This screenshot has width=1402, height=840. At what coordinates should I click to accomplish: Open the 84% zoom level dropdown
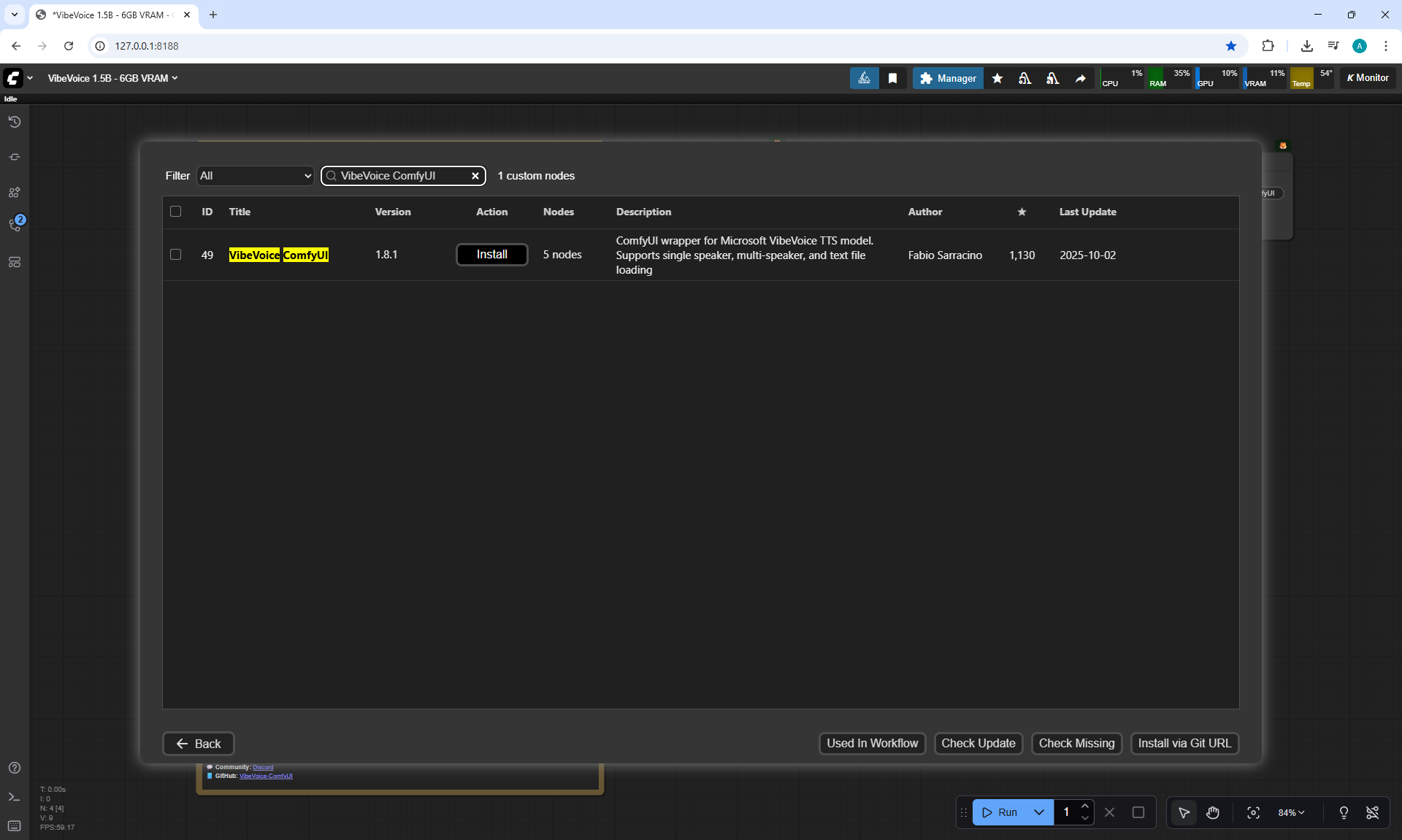[x=1290, y=812]
